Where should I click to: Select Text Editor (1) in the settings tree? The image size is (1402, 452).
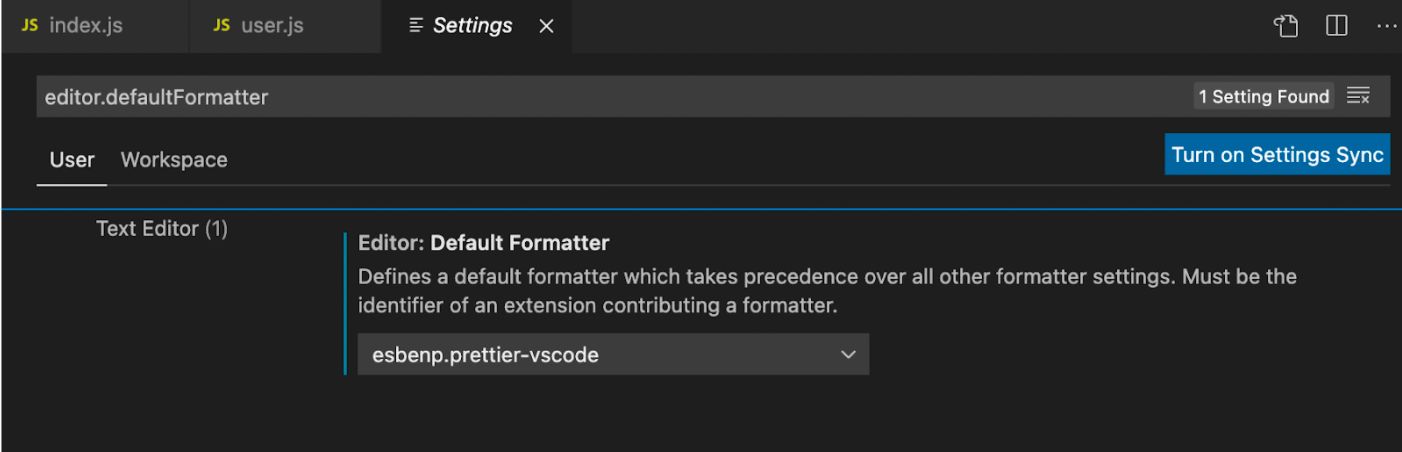(x=162, y=229)
